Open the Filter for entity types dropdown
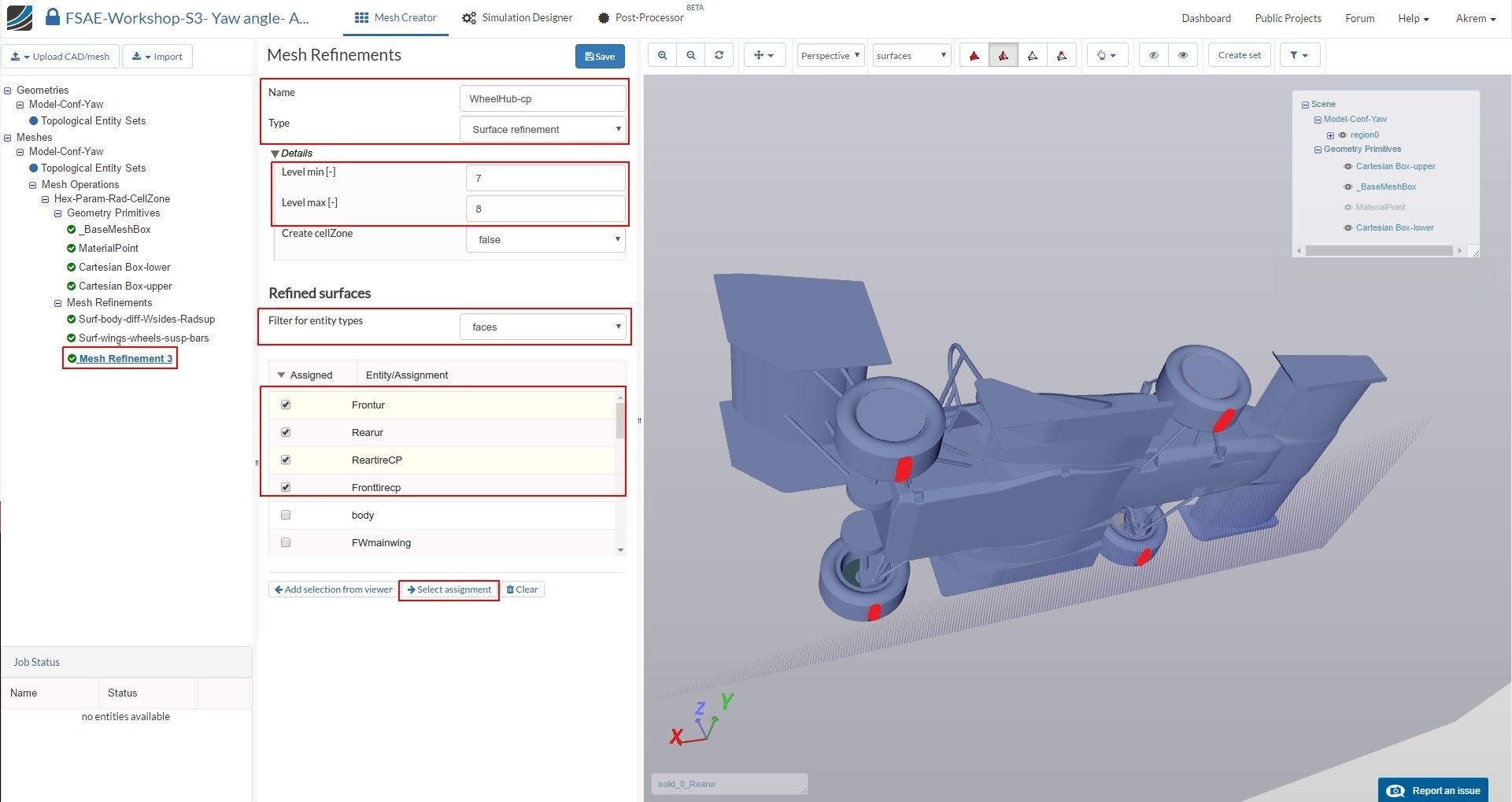This screenshot has height=802, width=1512. (x=543, y=327)
